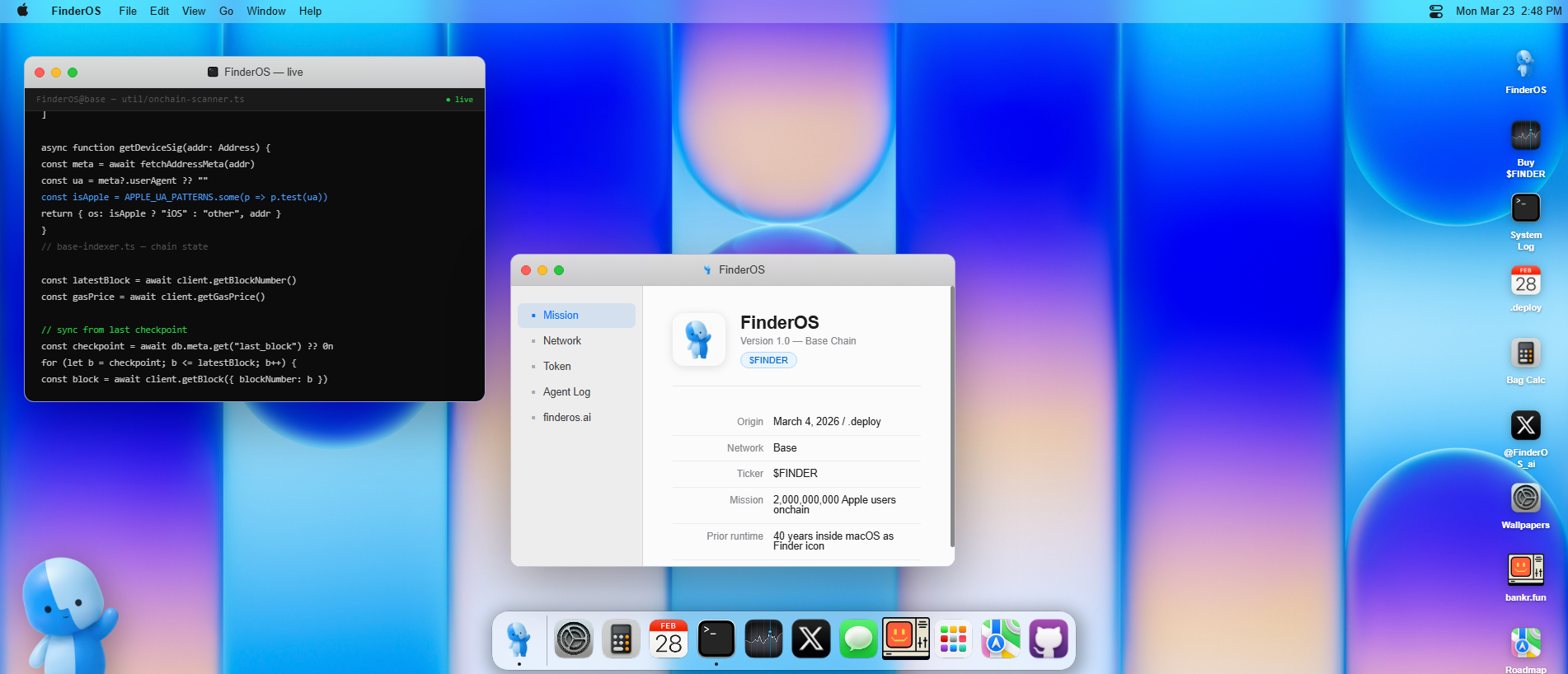
Task: Open the orange smiley retro computer dock icon
Action: pyautogui.click(x=906, y=639)
